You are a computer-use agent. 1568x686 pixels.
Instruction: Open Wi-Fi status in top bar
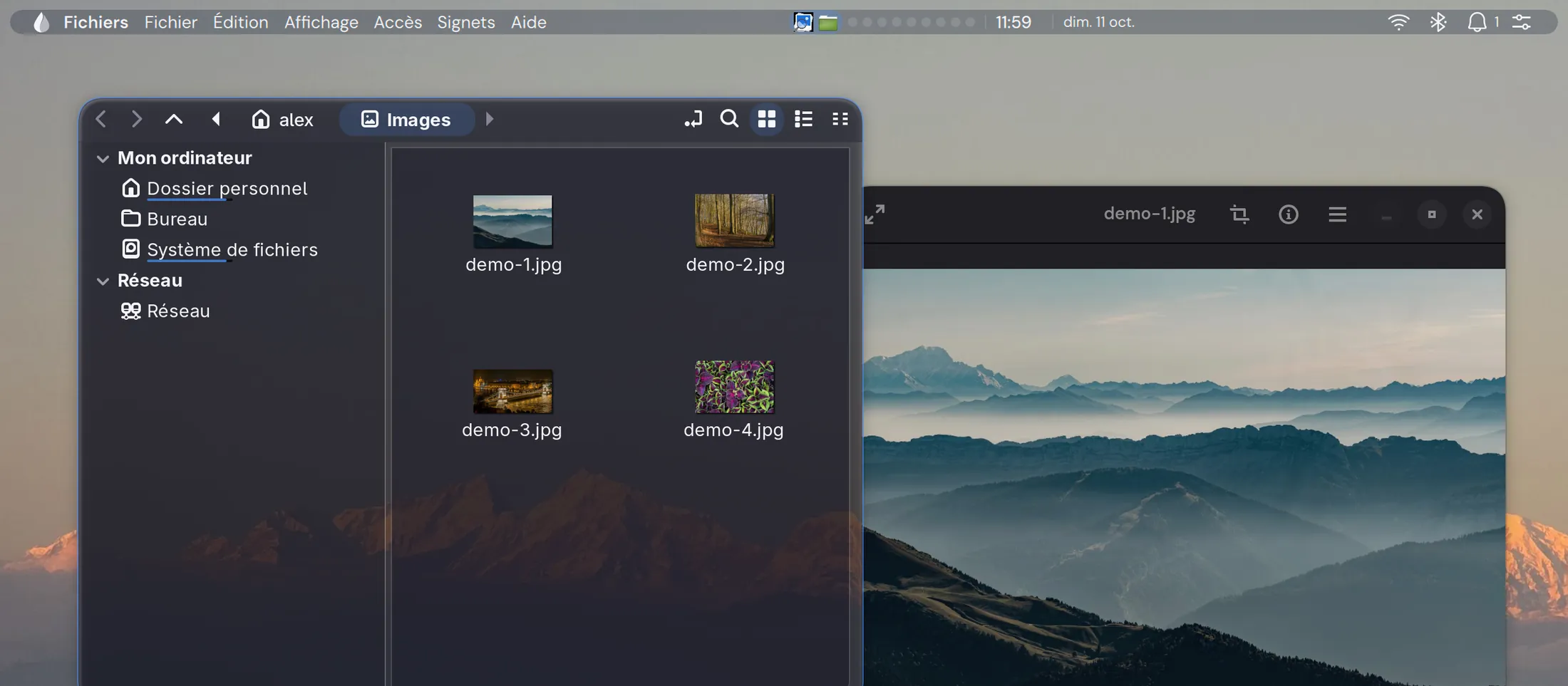pyautogui.click(x=1398, y=22)
